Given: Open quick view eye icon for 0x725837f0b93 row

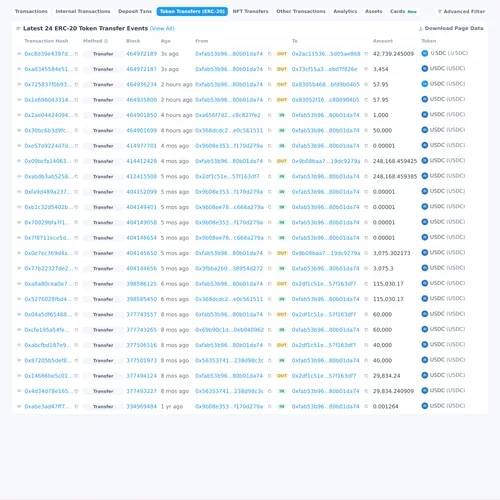Looking at the screenshot, I should [19, 84].
